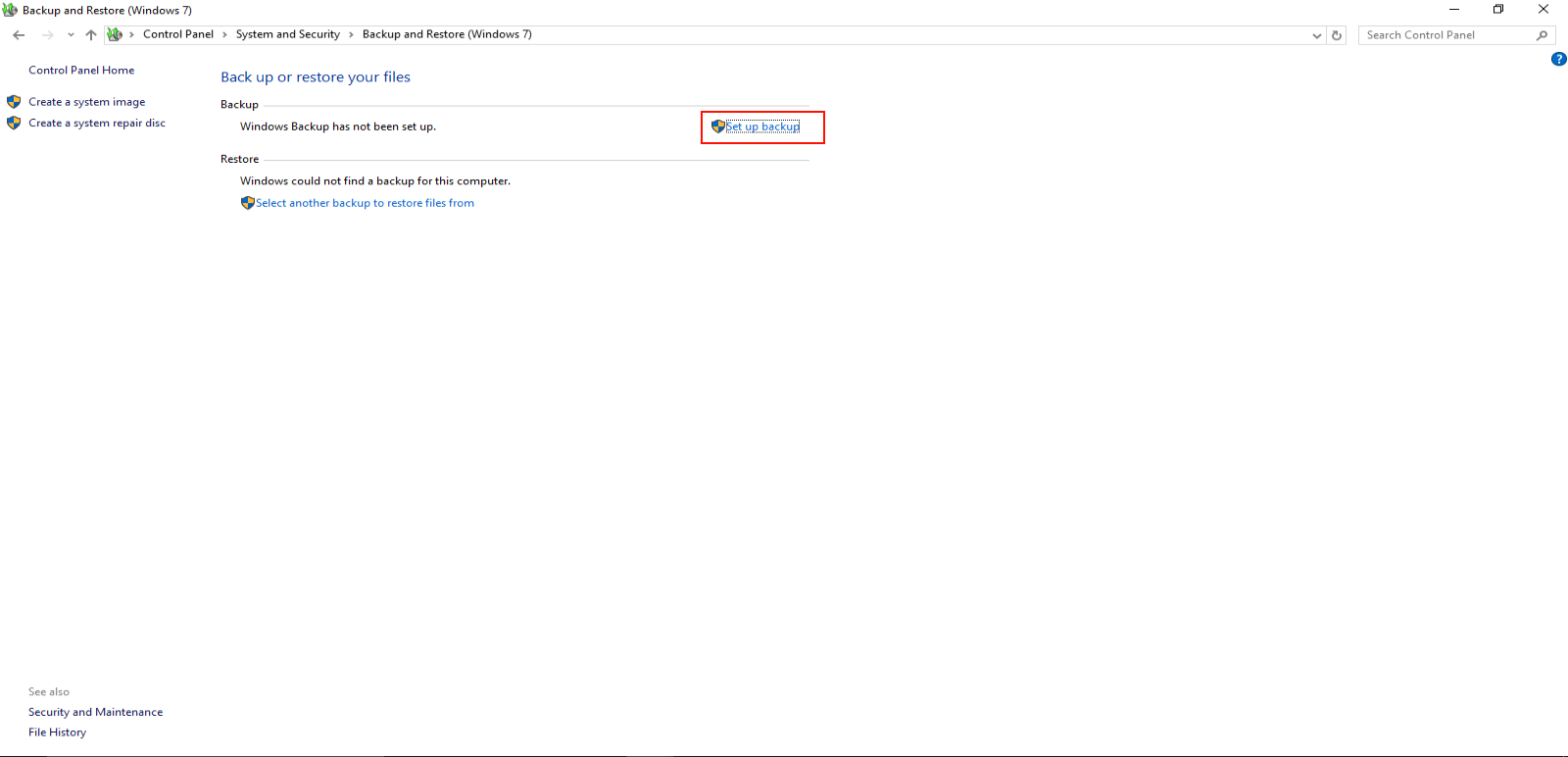Image resolution: width=1568 pixels, height=757 pixels.
Task: Refresh the Backup and Restore page
Action: pos(1337,35)
